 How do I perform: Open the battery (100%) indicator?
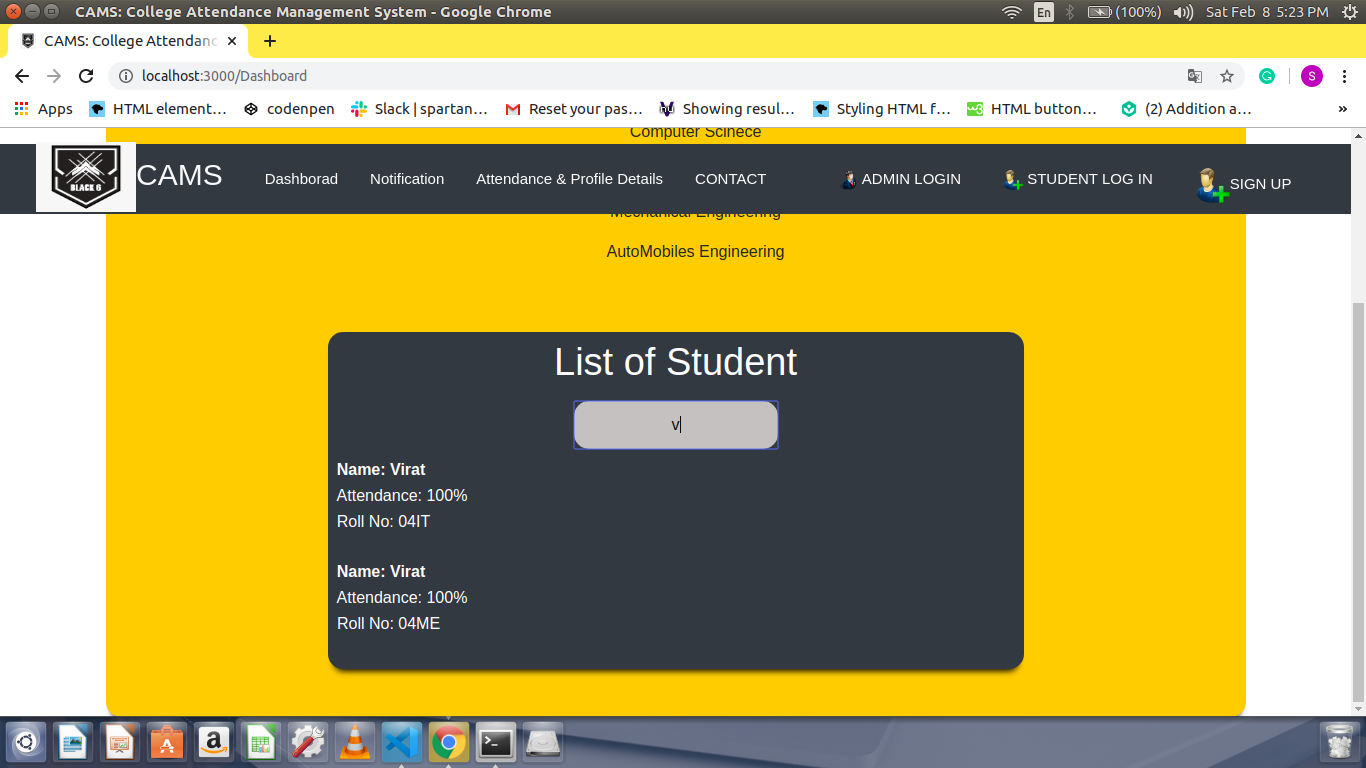click(x=1124, y=12)
